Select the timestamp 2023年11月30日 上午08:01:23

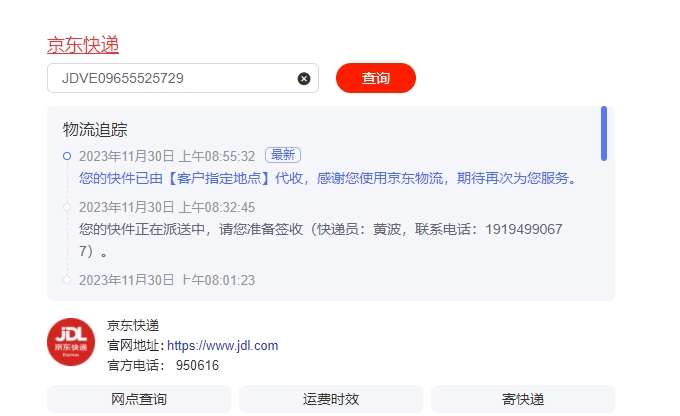[x=167, y=280]
